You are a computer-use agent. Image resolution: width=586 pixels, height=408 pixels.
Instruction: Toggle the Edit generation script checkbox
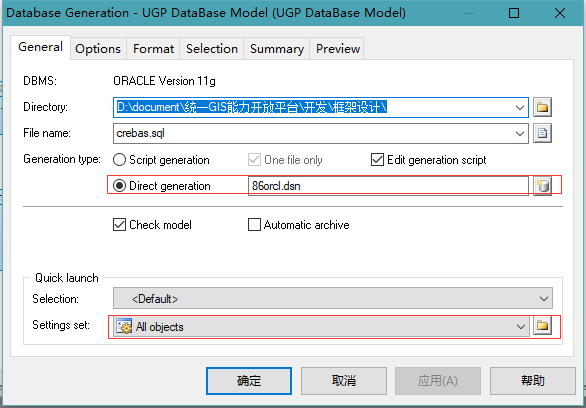(x=377, y=160)
